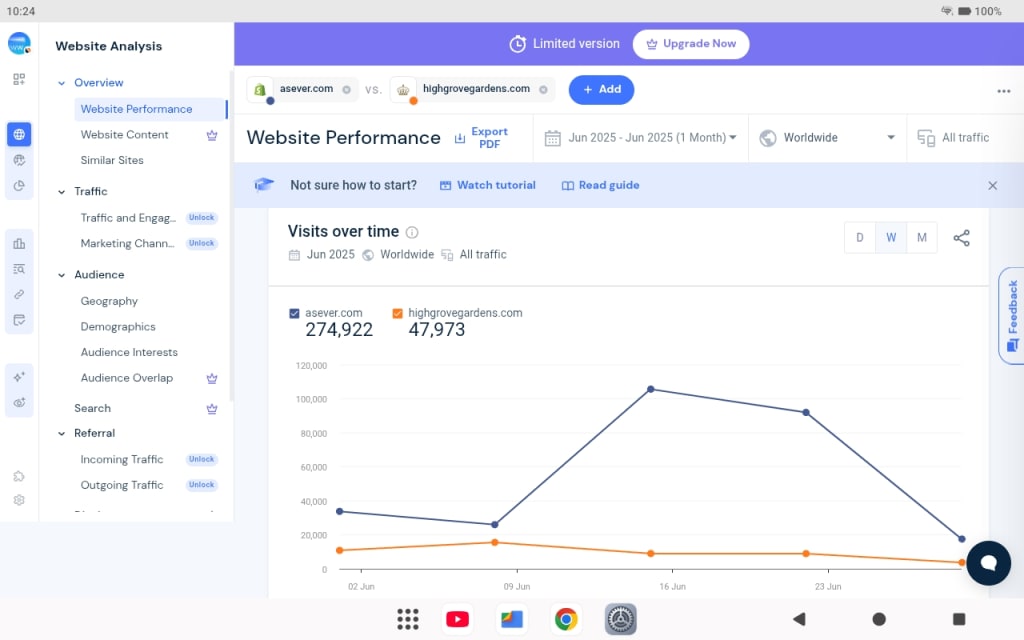Click Watch tutorial link
Screen dimensions: 1024x640
click(x=488, y=185)
